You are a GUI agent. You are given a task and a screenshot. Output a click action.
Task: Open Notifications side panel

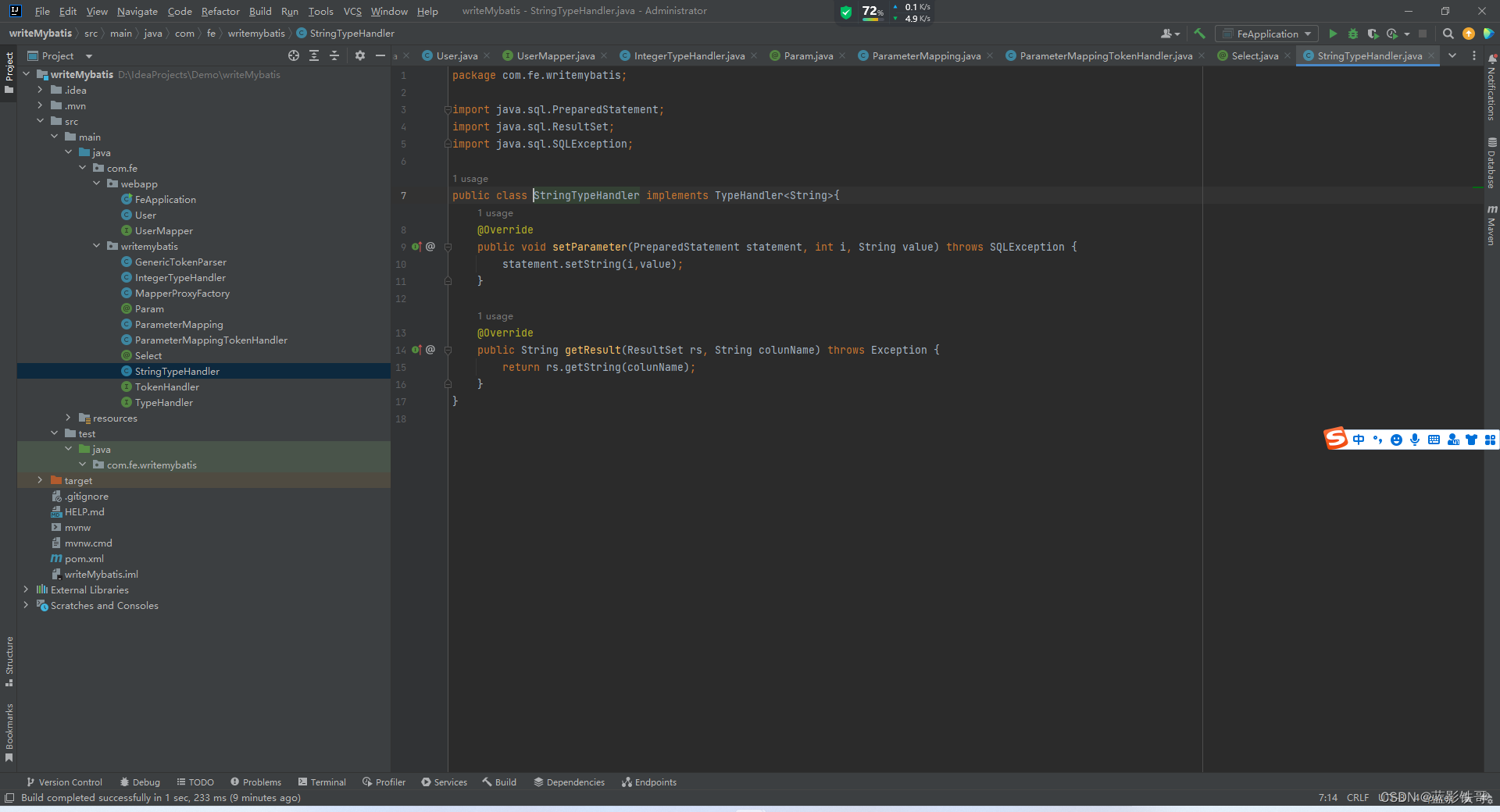[1491, 87]
